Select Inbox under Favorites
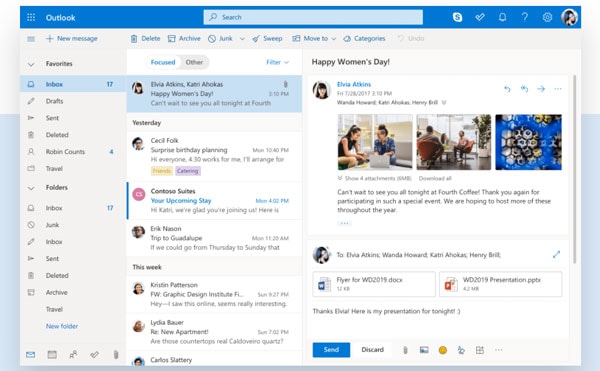 (x=73, y=84)
